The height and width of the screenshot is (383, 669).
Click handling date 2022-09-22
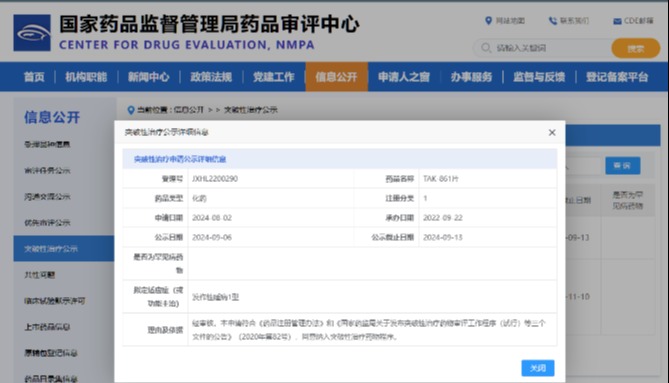tap(443, 218)
